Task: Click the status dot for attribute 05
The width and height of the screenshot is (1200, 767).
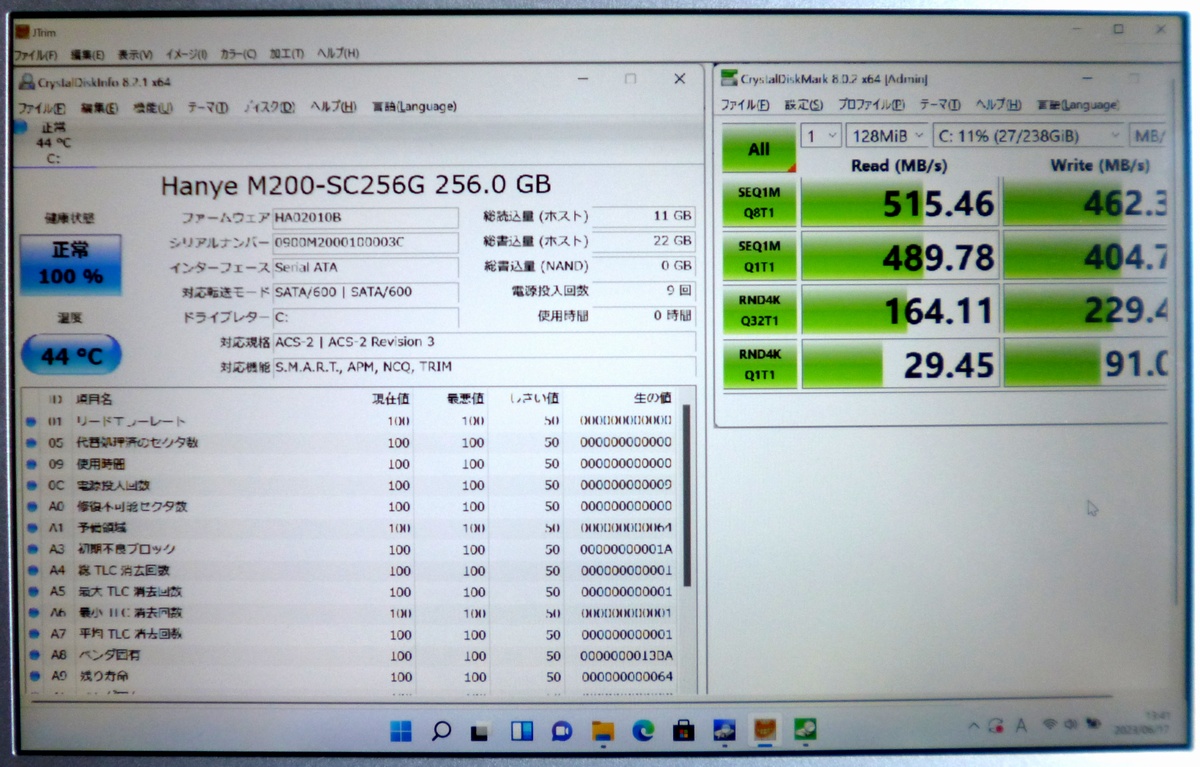Action: [33, 443]
